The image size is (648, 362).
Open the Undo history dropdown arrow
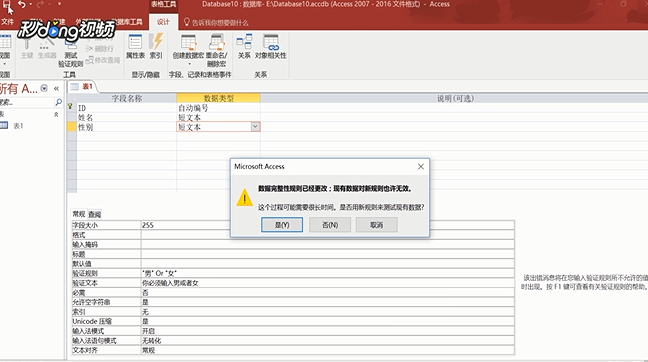pos(31,4)
